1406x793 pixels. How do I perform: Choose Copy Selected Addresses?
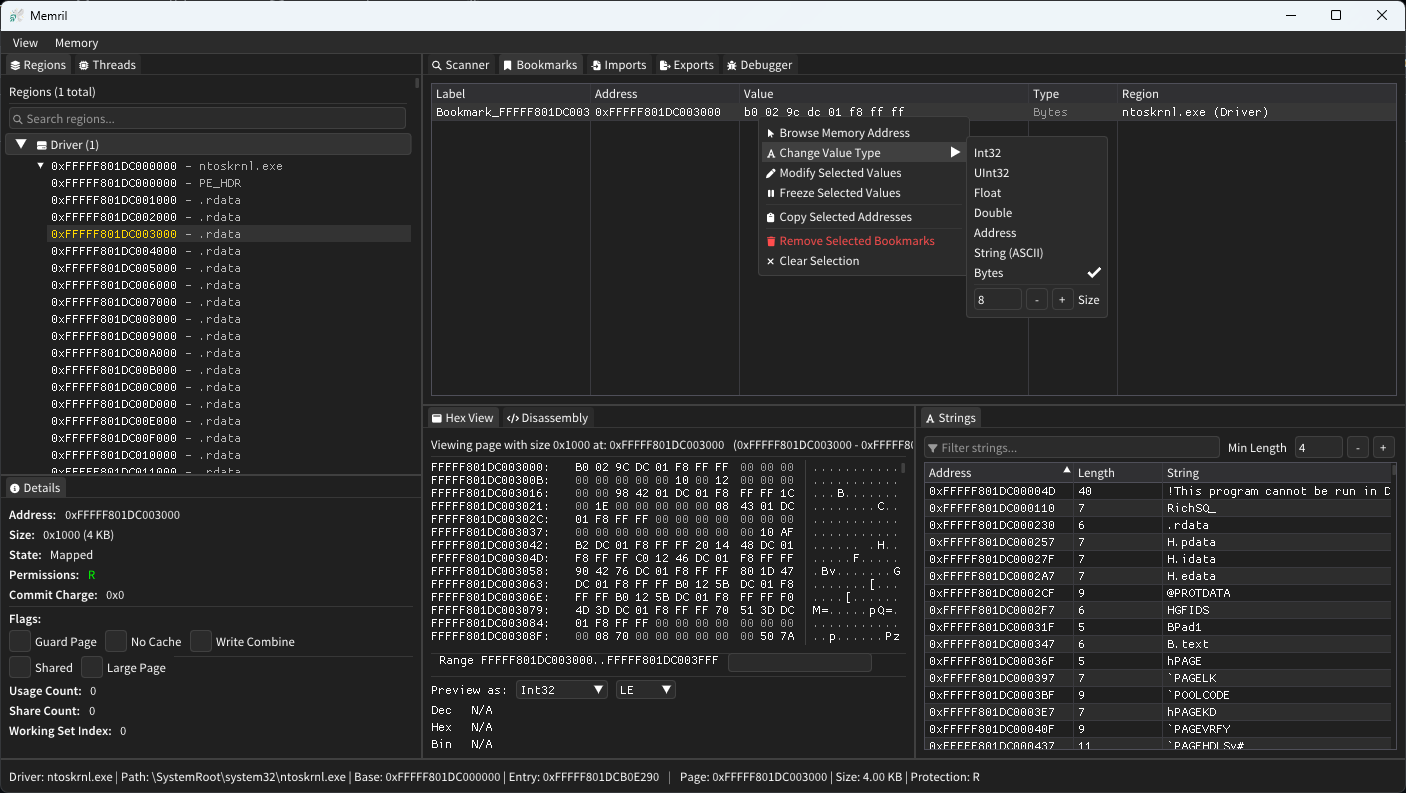pyautogui.click(x=863, y=217)
